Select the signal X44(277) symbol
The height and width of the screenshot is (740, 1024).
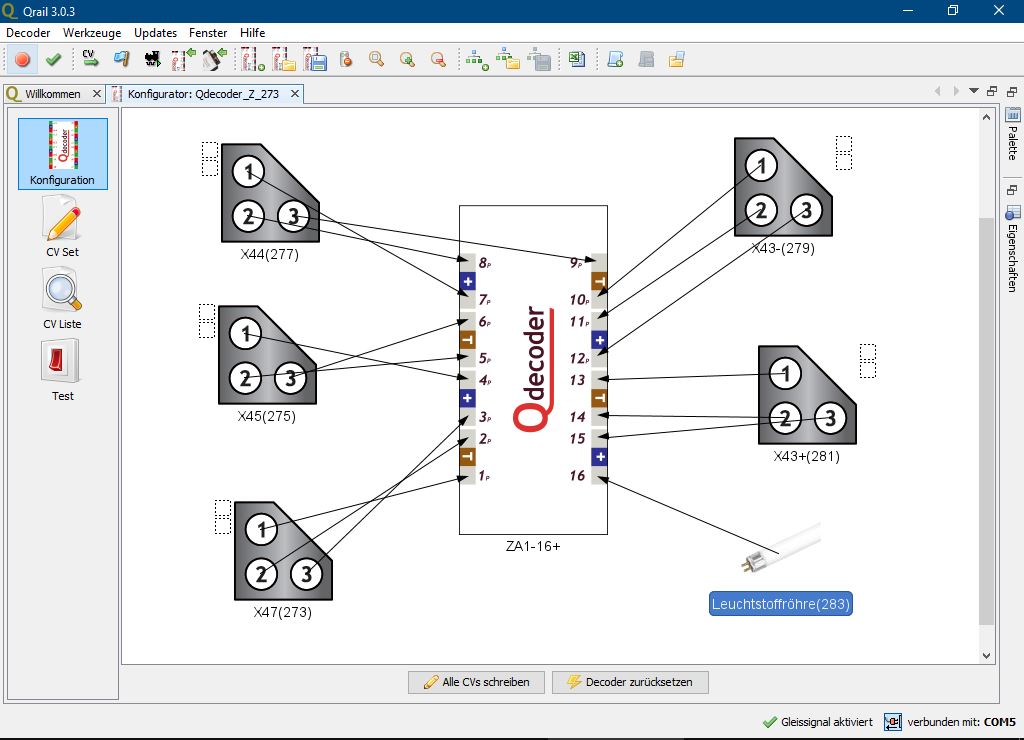[270, 193]
